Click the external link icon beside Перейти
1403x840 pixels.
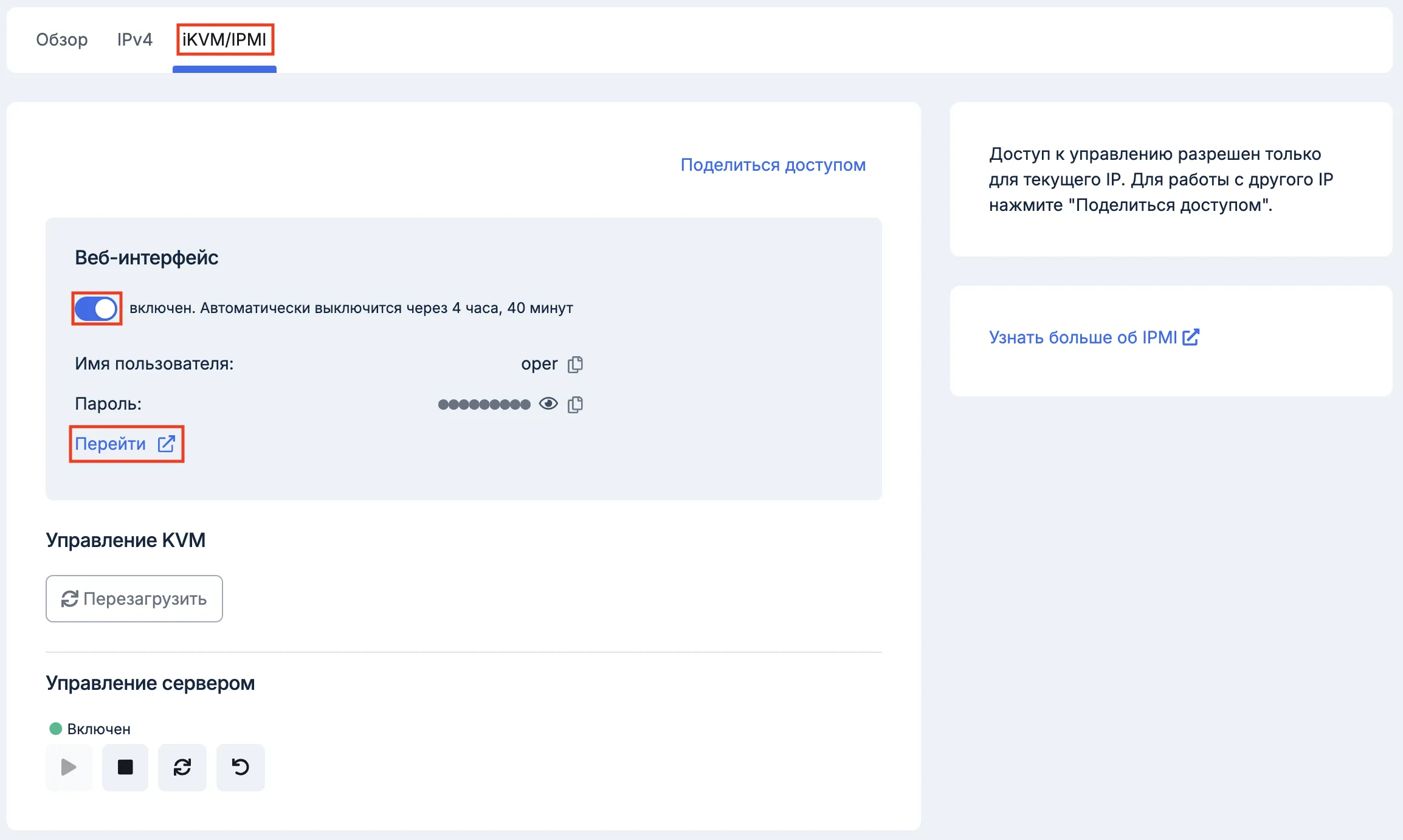167,444
